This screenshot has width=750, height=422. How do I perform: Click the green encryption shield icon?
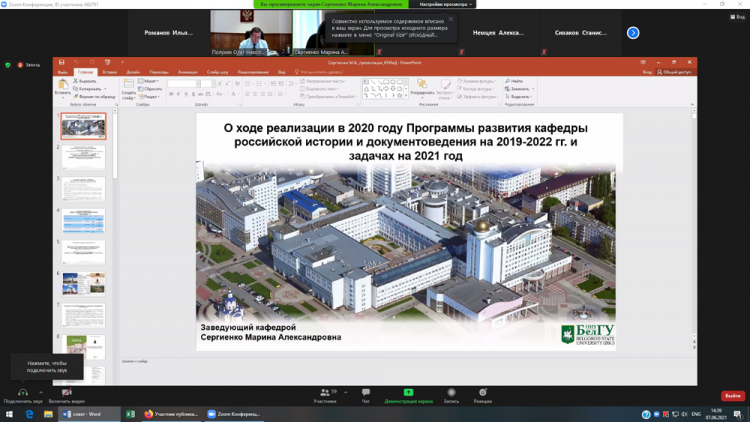pos(8,65)
